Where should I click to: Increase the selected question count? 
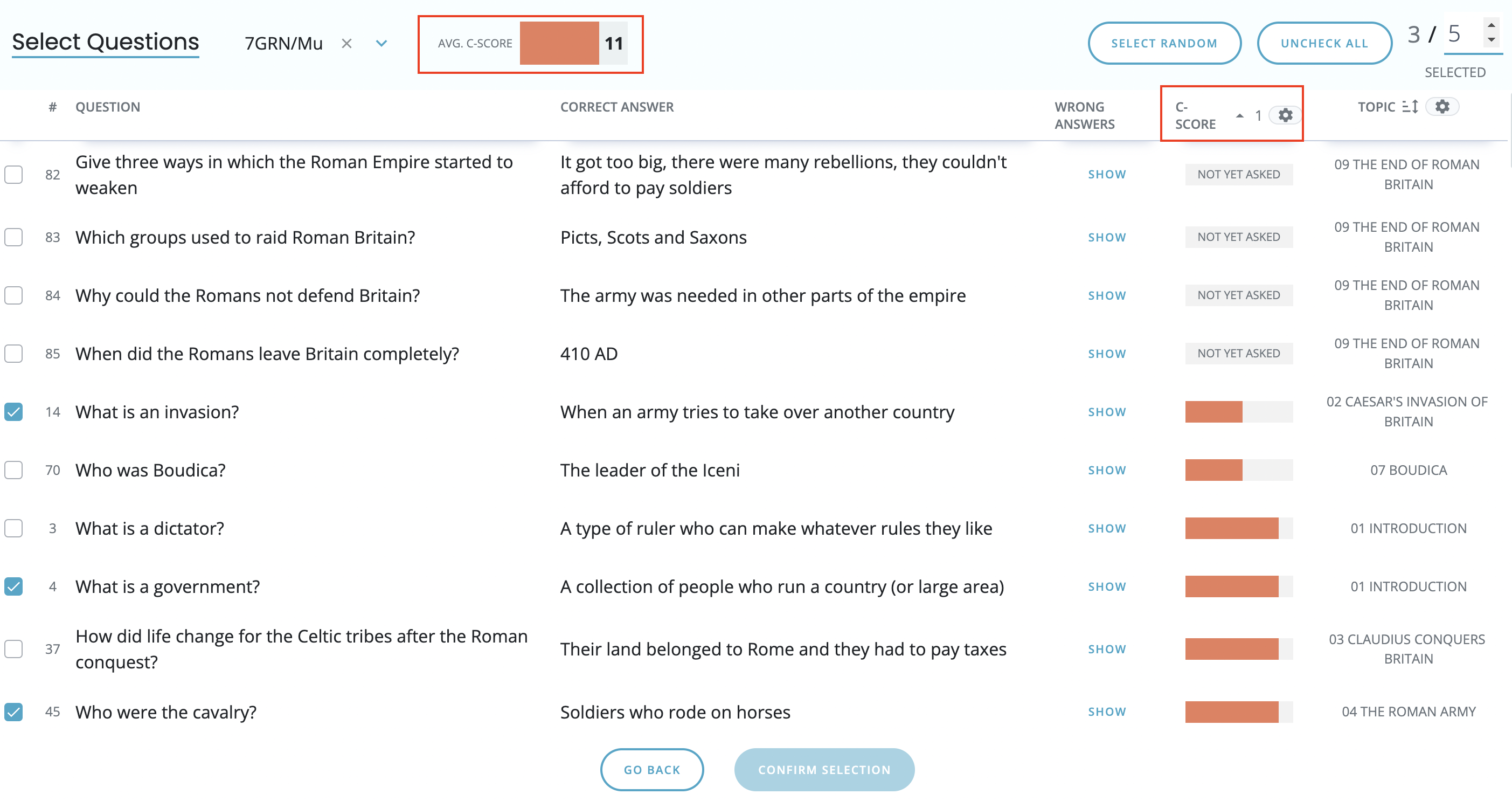(1491, 26)
